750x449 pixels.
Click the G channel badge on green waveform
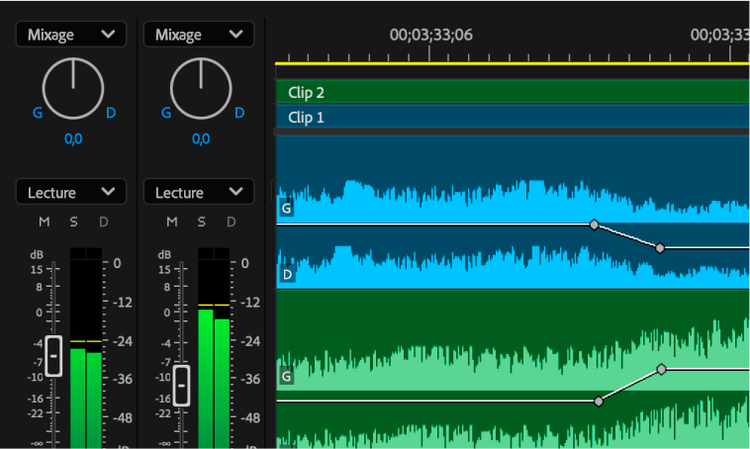tap(287, 377)
